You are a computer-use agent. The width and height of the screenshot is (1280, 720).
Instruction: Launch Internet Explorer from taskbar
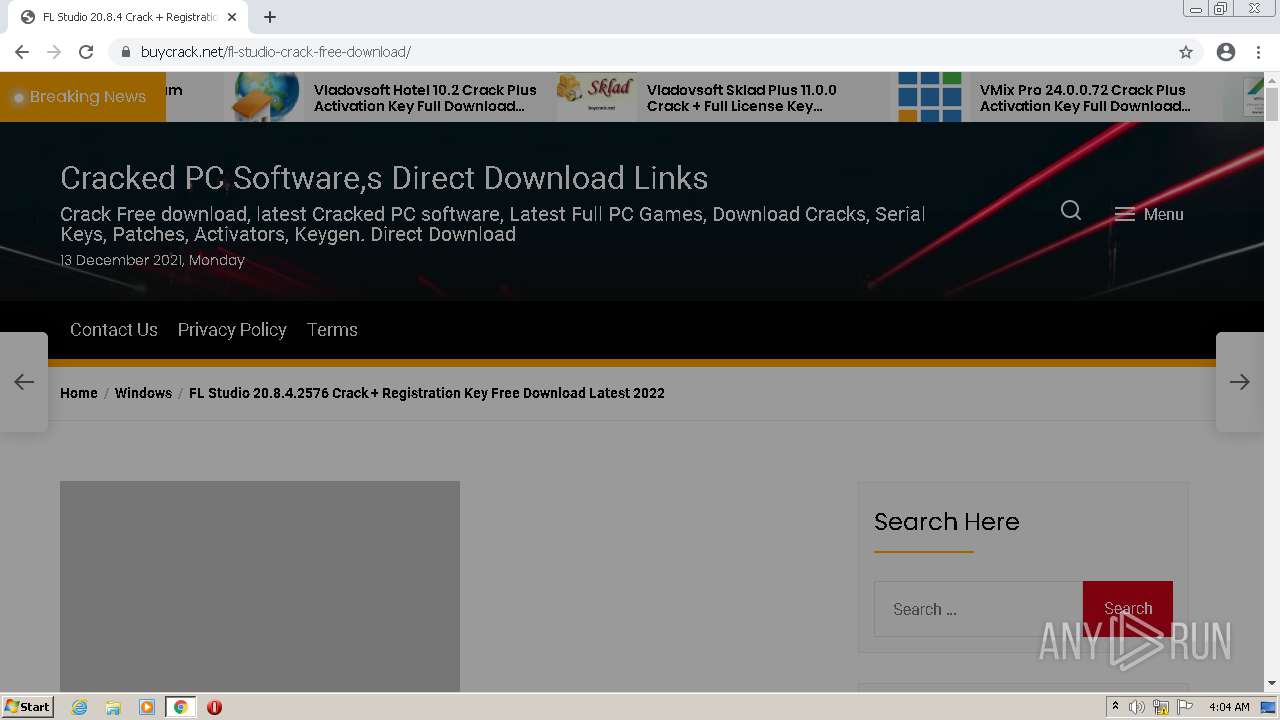[x=80, y=707]
